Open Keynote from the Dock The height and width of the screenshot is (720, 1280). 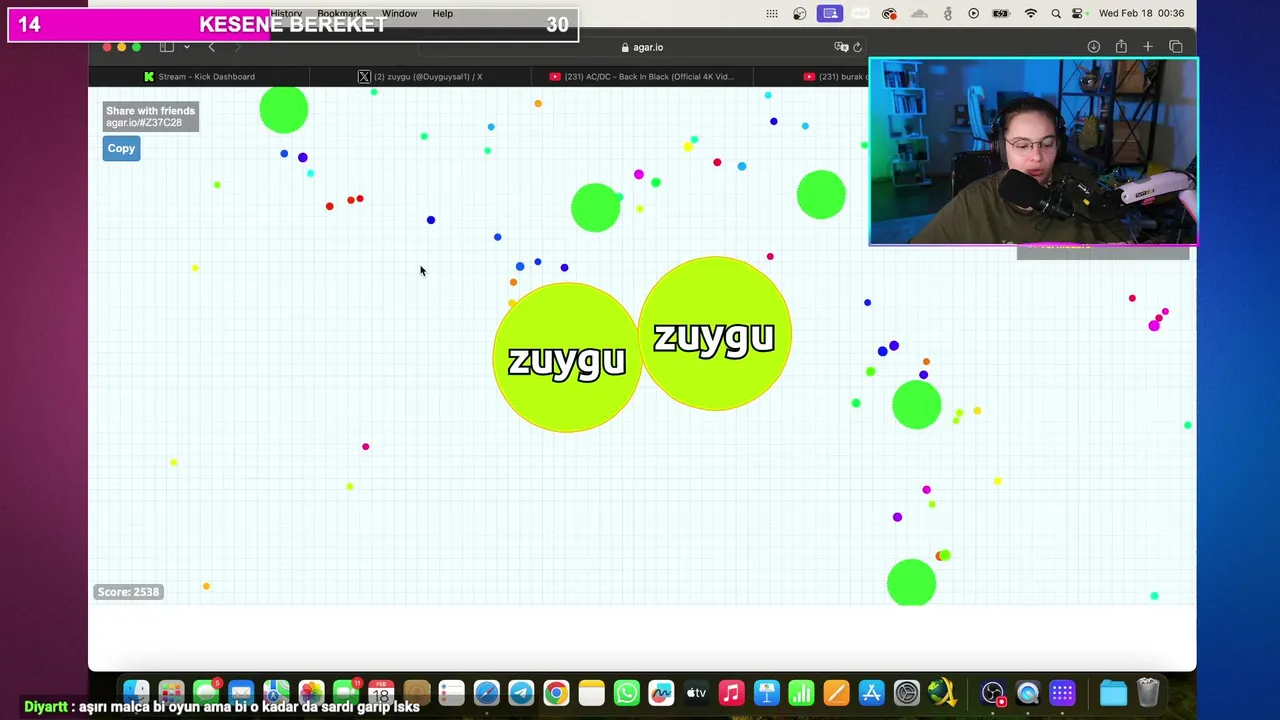(766, 692)
